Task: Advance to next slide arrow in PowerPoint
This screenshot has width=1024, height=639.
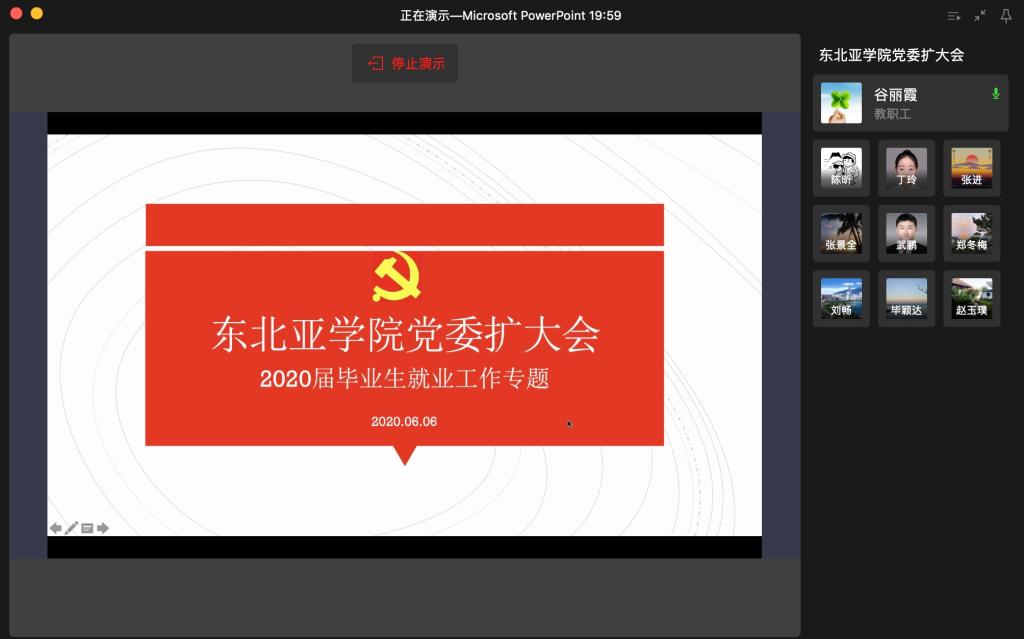Action: point(103,528)
